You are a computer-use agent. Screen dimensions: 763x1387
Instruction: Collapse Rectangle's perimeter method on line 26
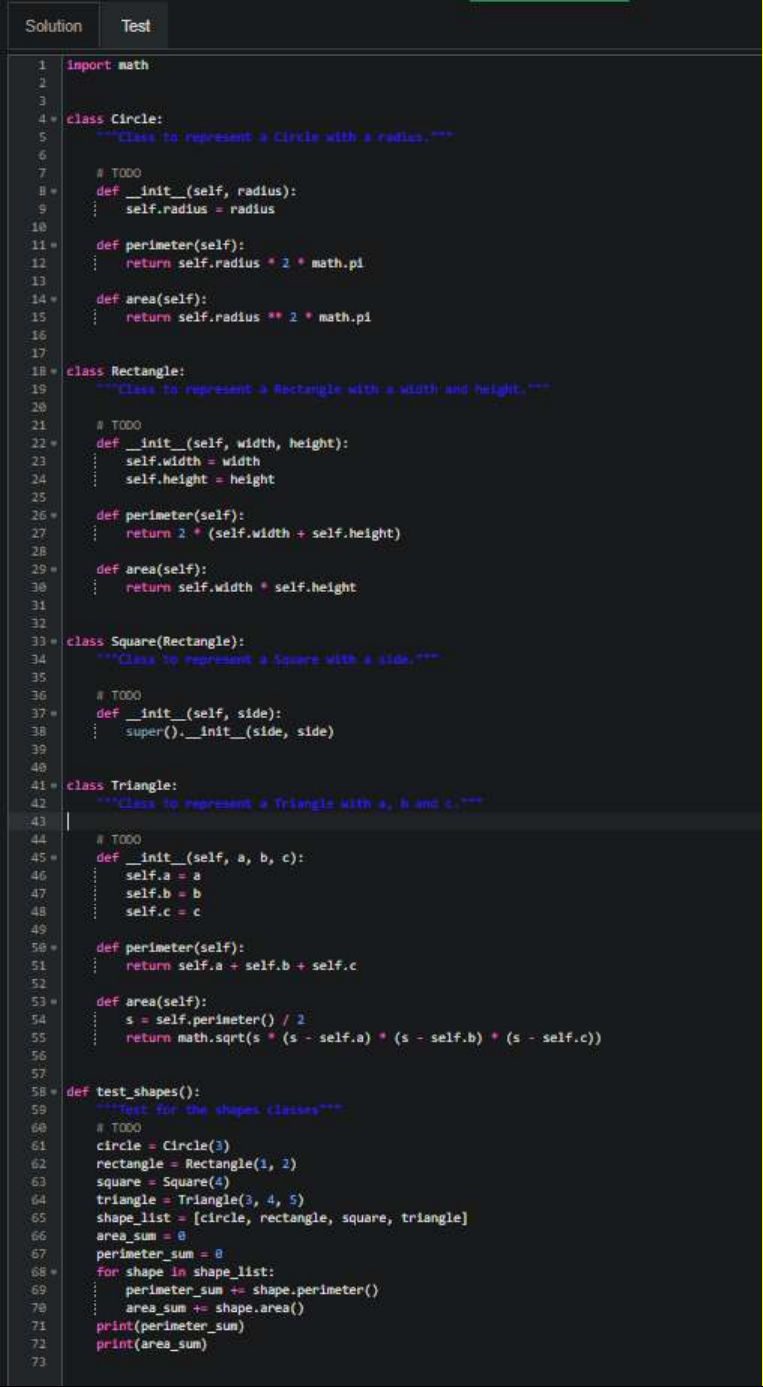53,516
